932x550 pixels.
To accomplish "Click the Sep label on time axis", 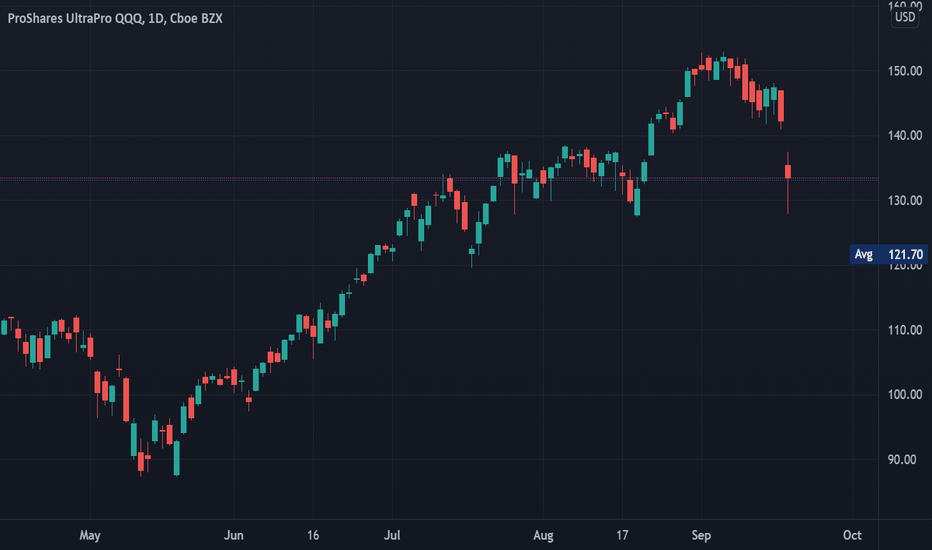I will 701,535.
